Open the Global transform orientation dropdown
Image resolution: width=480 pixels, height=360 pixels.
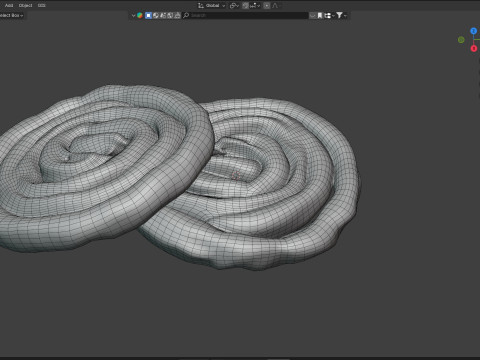tap(212, 5)
